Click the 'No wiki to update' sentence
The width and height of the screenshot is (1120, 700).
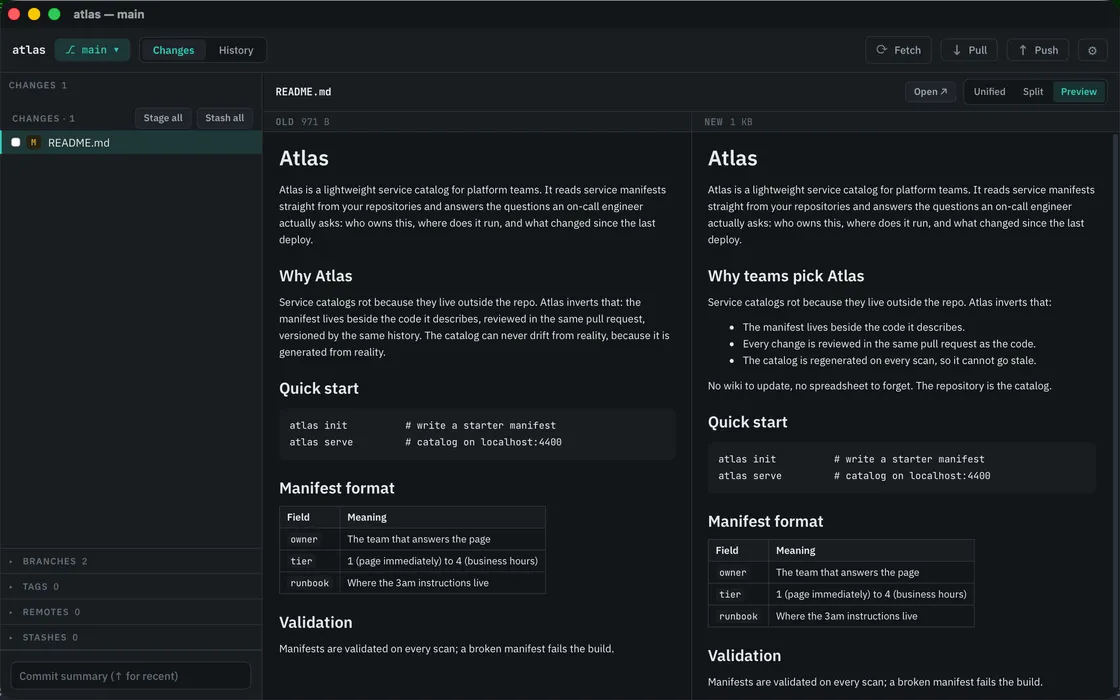(879, 386)
